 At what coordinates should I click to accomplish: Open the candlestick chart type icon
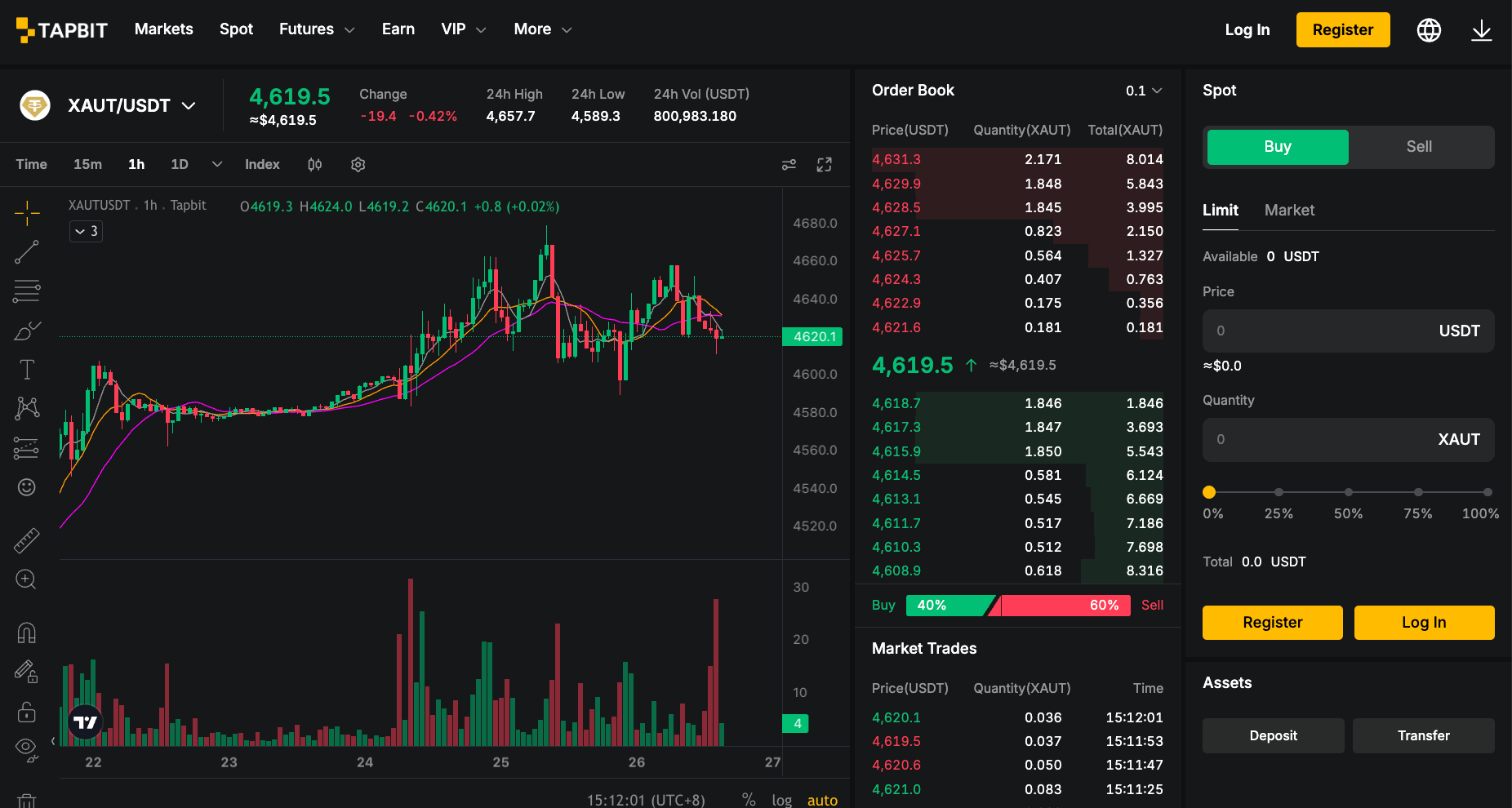click(x=314, y=165)
